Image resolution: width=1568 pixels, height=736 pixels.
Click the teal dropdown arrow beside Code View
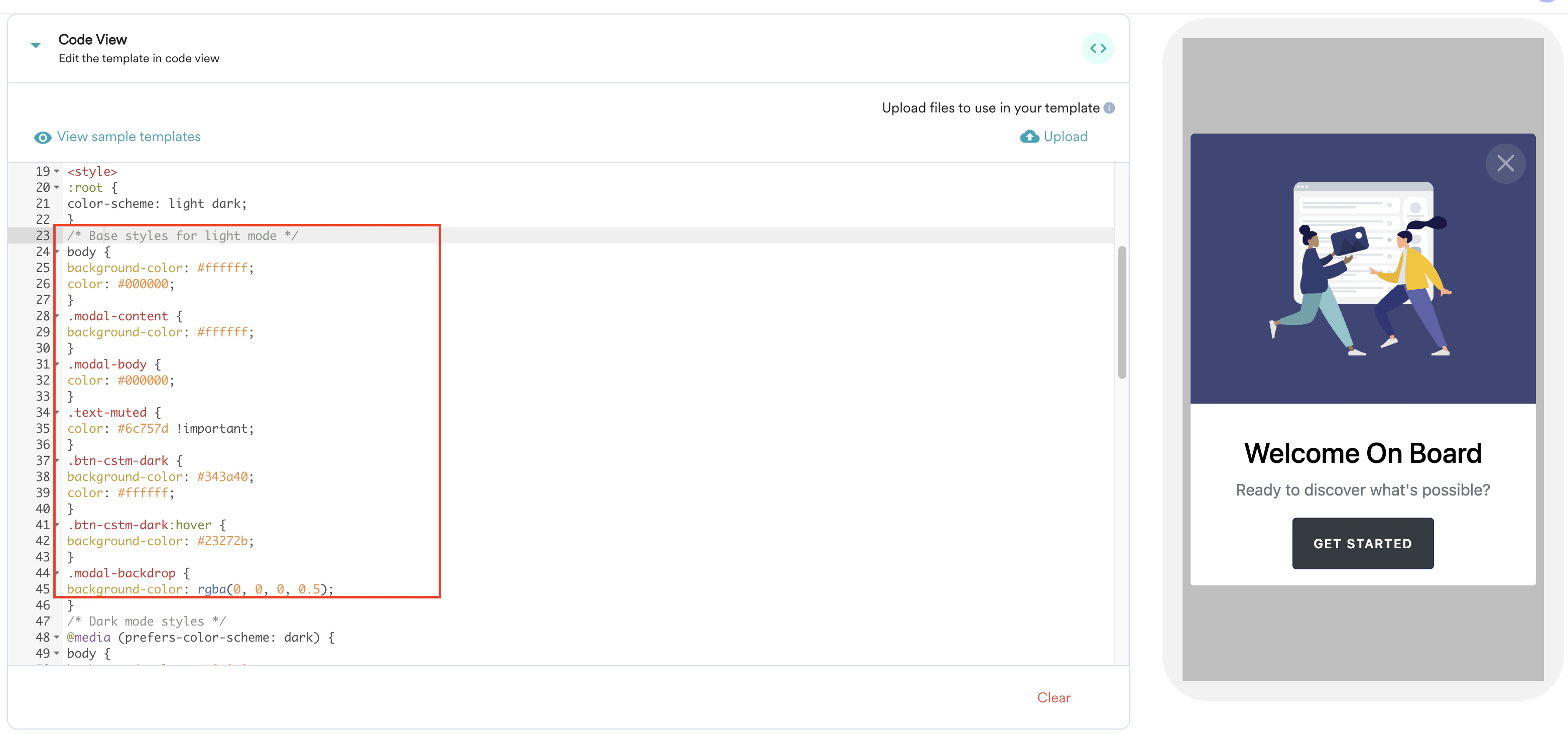35,45
